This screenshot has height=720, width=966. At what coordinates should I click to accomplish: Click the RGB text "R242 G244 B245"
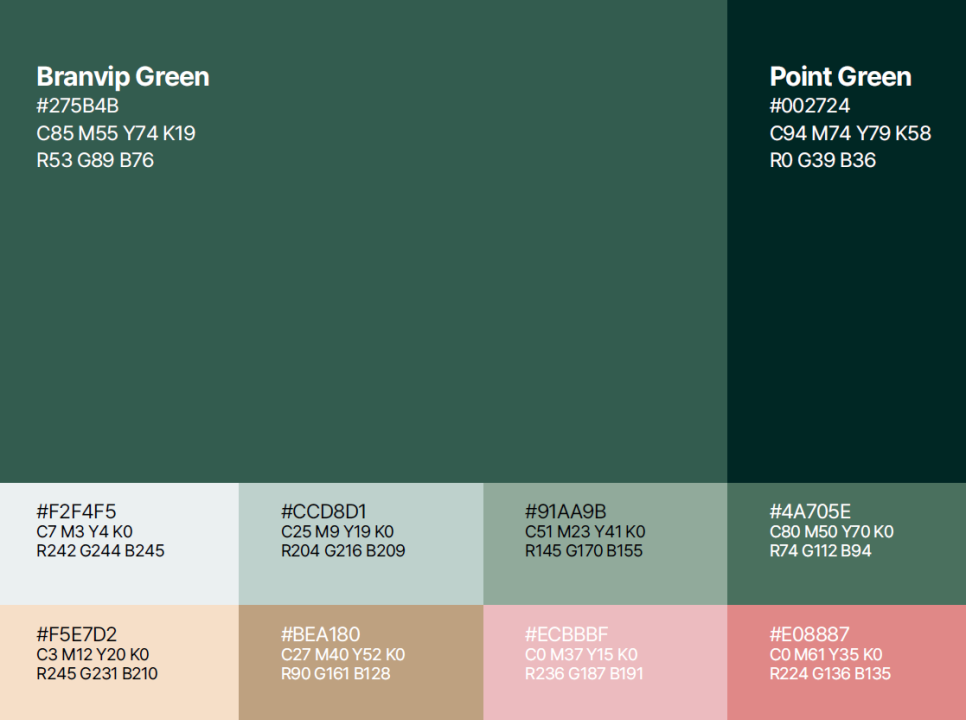[x=100, y=551]
